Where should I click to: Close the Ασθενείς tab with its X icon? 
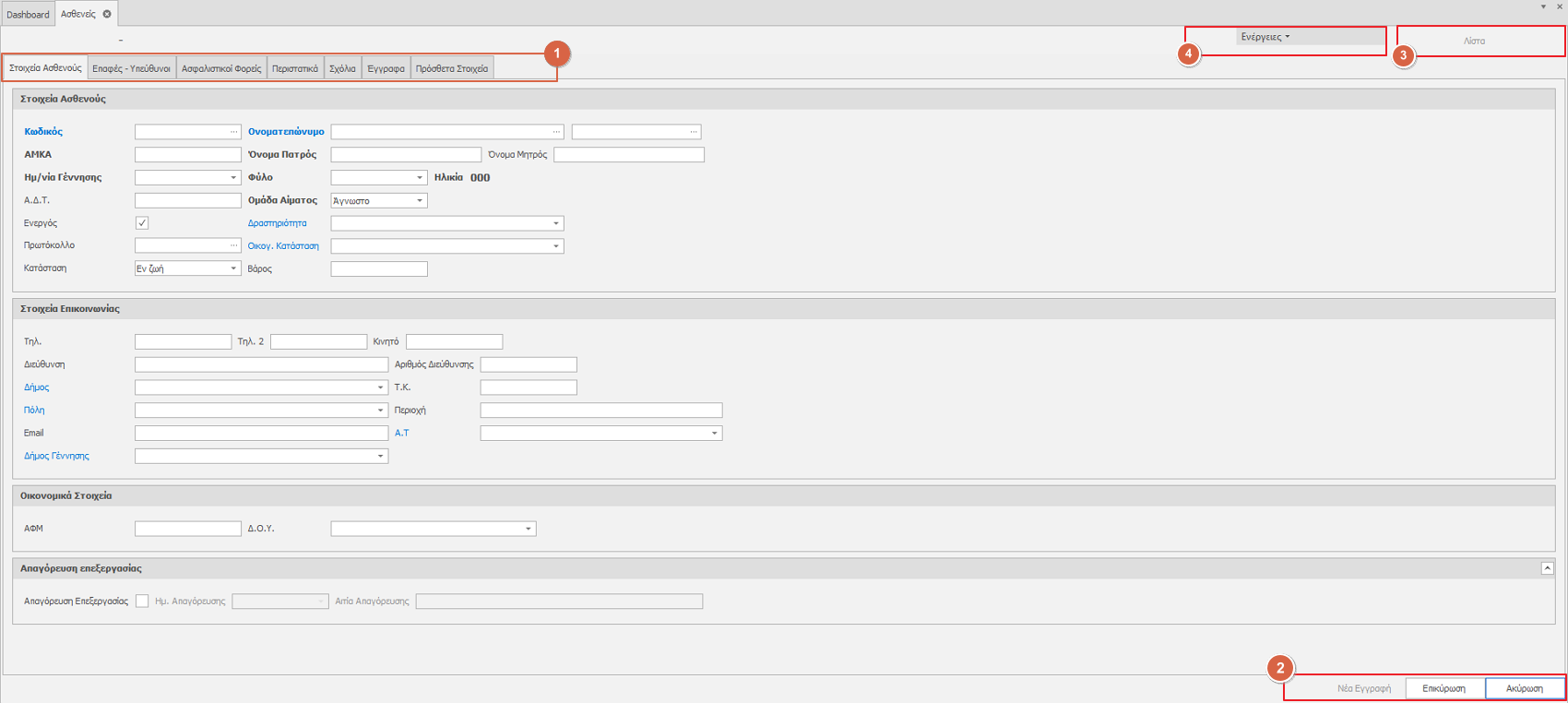[107, 14]
